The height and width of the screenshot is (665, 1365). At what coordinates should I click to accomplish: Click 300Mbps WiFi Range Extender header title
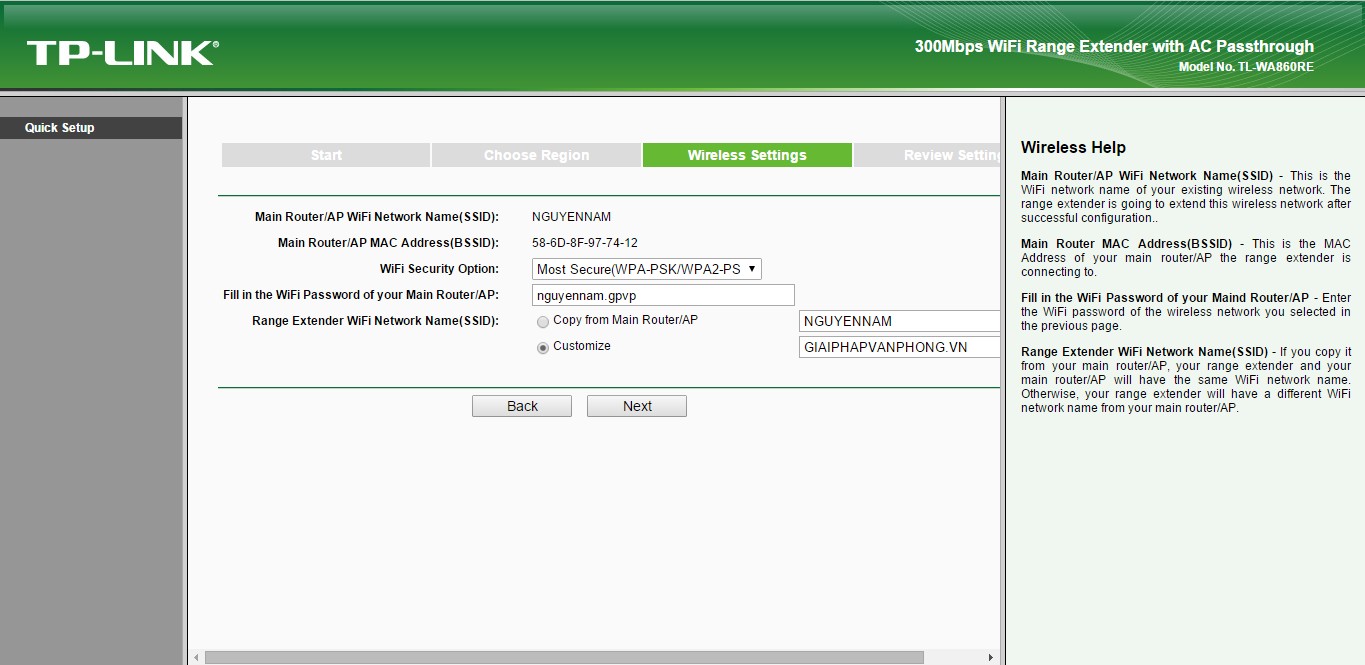click(x=1114, y=46)
